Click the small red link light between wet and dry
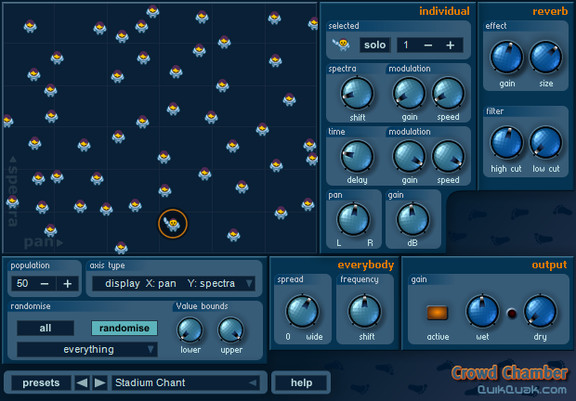Image resolution: width=576 pixels, height=401 pixels. (x=511, y=313)
